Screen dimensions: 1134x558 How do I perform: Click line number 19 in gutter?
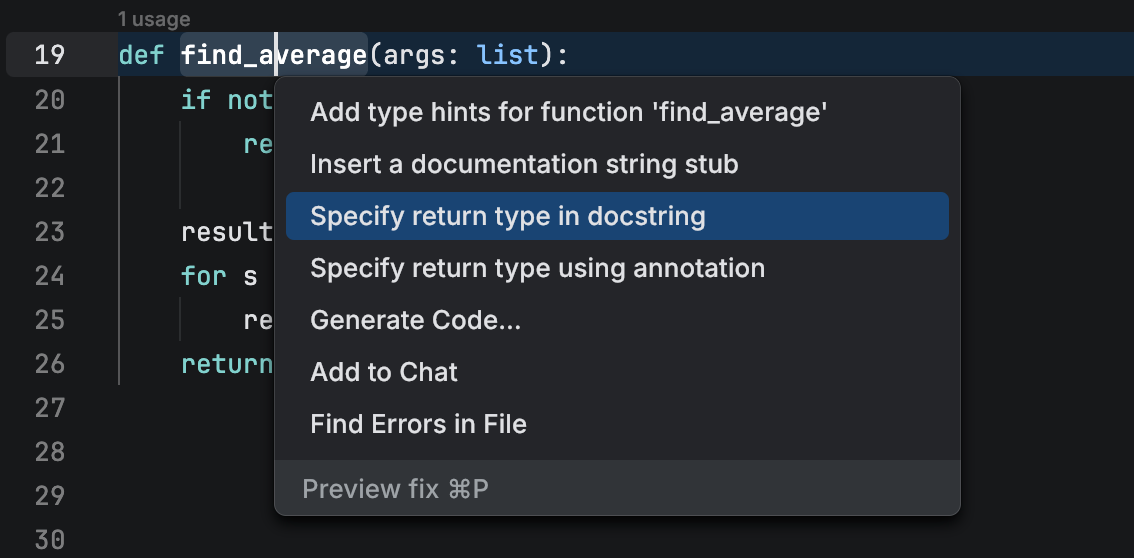click(x=49, y=55)
